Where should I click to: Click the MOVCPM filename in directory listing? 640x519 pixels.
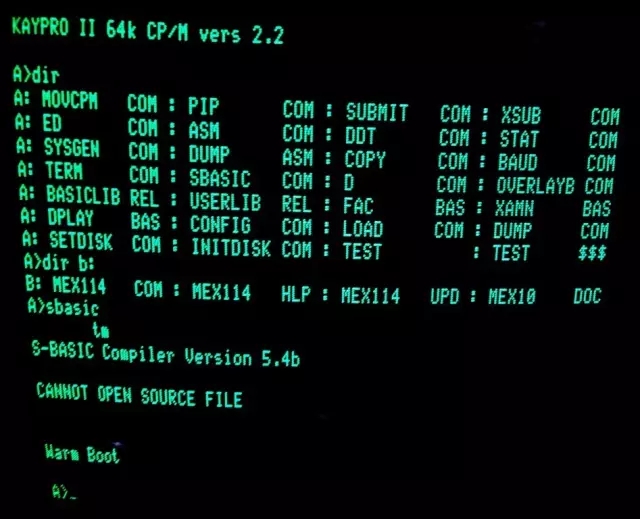(x=70, y=100)
